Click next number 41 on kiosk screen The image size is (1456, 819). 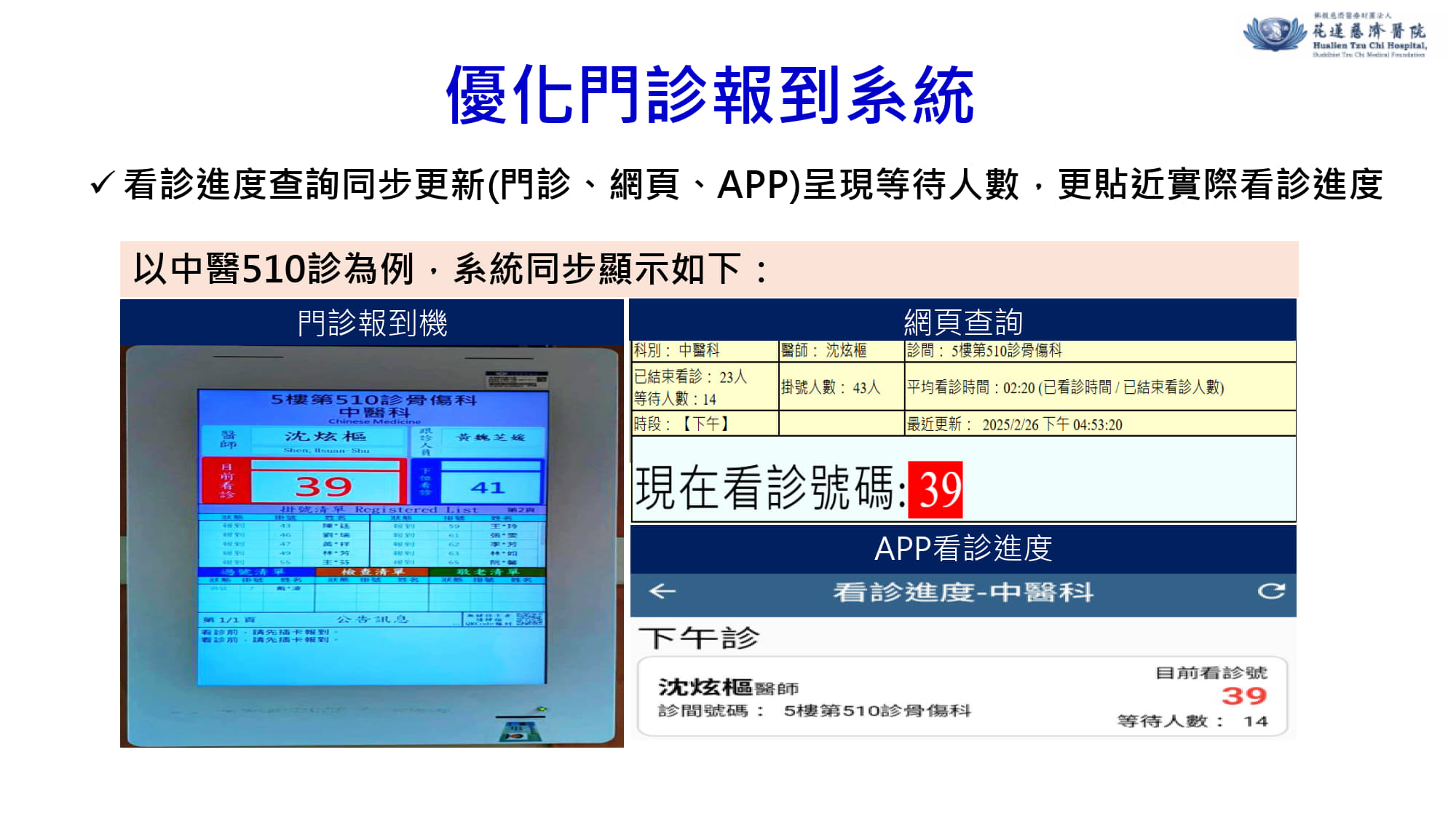click(x=488, y=487)
